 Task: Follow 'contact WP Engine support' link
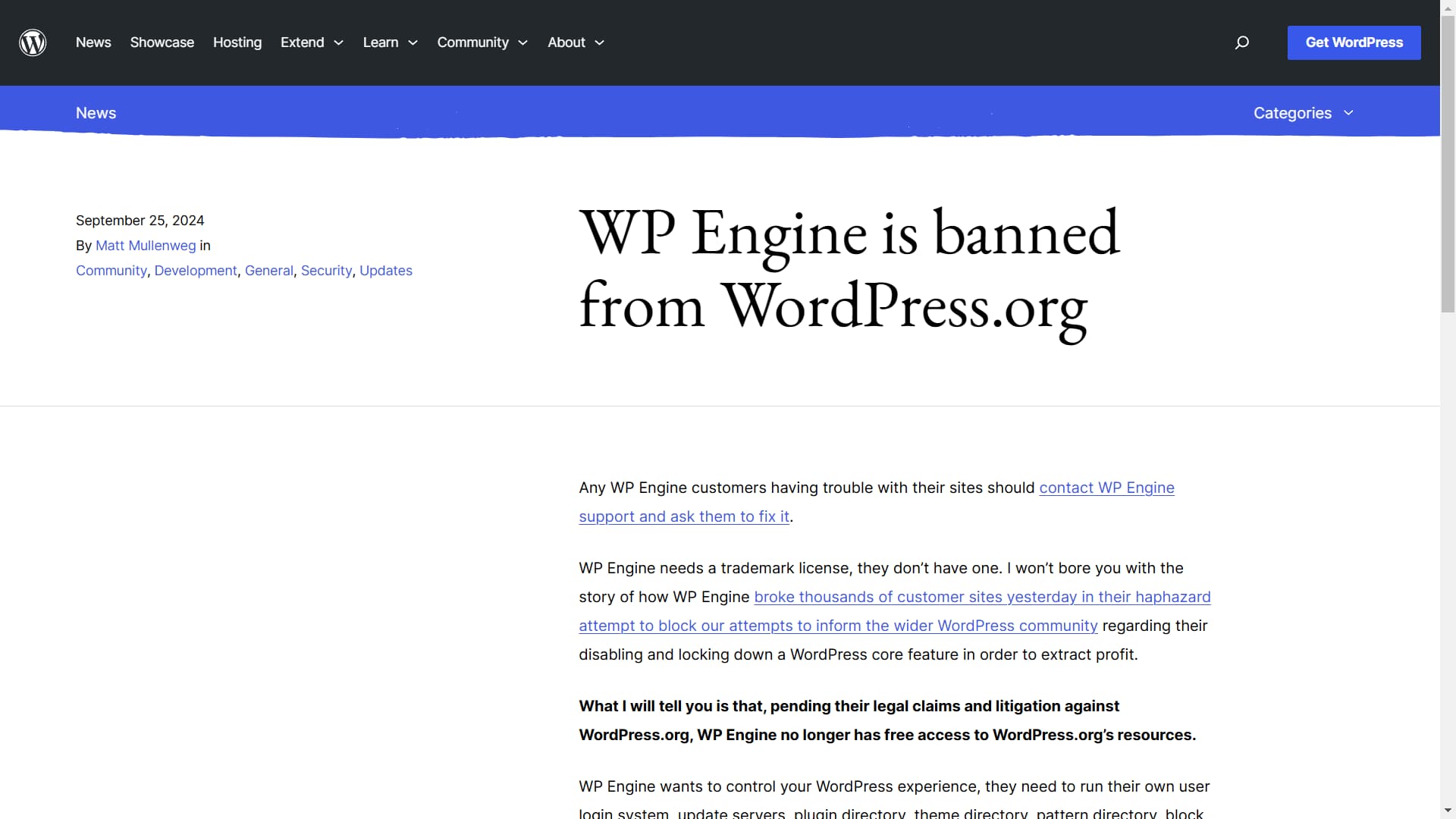tap(1106, 488)
